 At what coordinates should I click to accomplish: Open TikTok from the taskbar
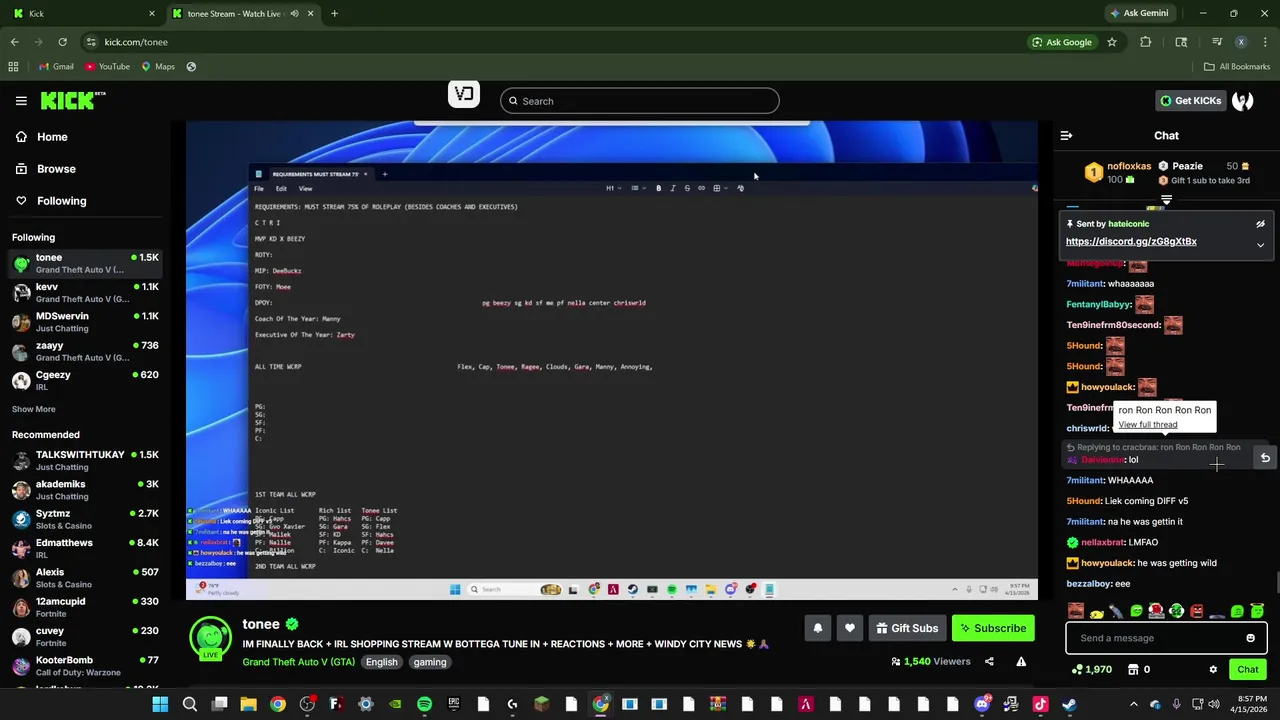(1040, 704)
